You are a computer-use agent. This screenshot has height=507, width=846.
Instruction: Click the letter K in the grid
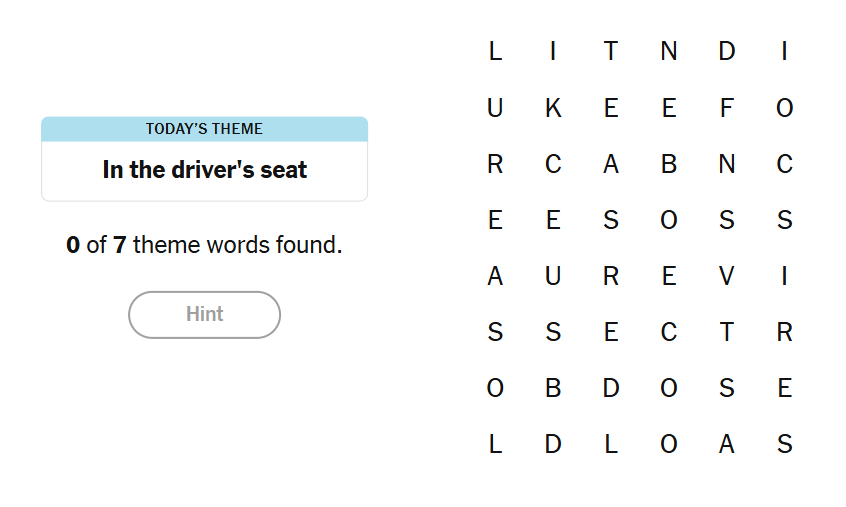(x=553, y=109)
